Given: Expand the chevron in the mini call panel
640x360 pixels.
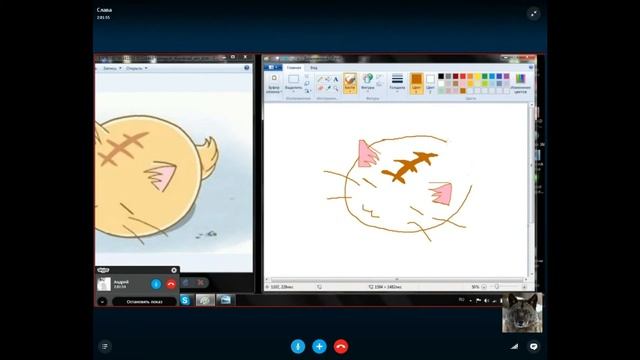Looking at the screenshot, I should (102, 302).
